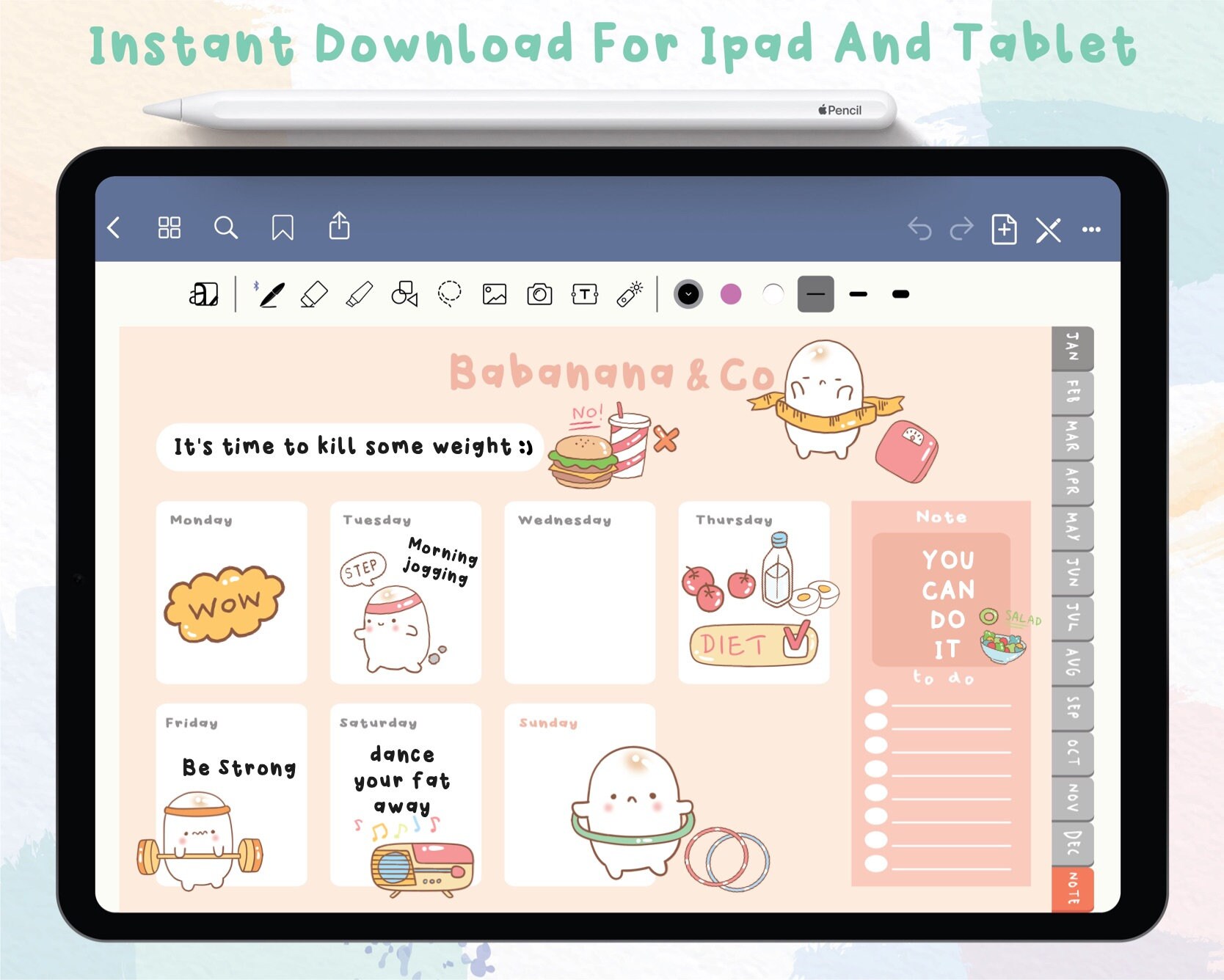Select the Pen tool
This screenshot has width=1224, height=980.
point(271,295)
